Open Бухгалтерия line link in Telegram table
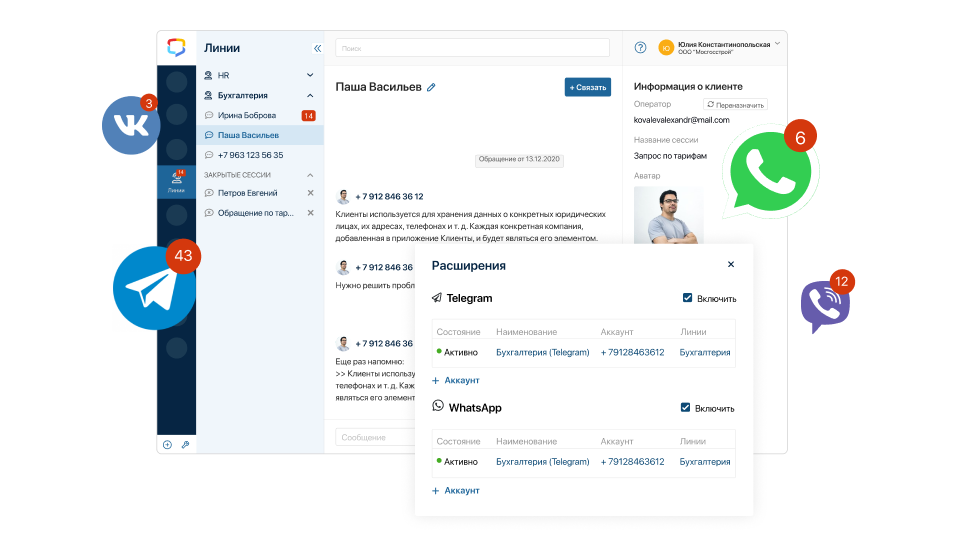 pyautogui.click(x=705, y=352)
